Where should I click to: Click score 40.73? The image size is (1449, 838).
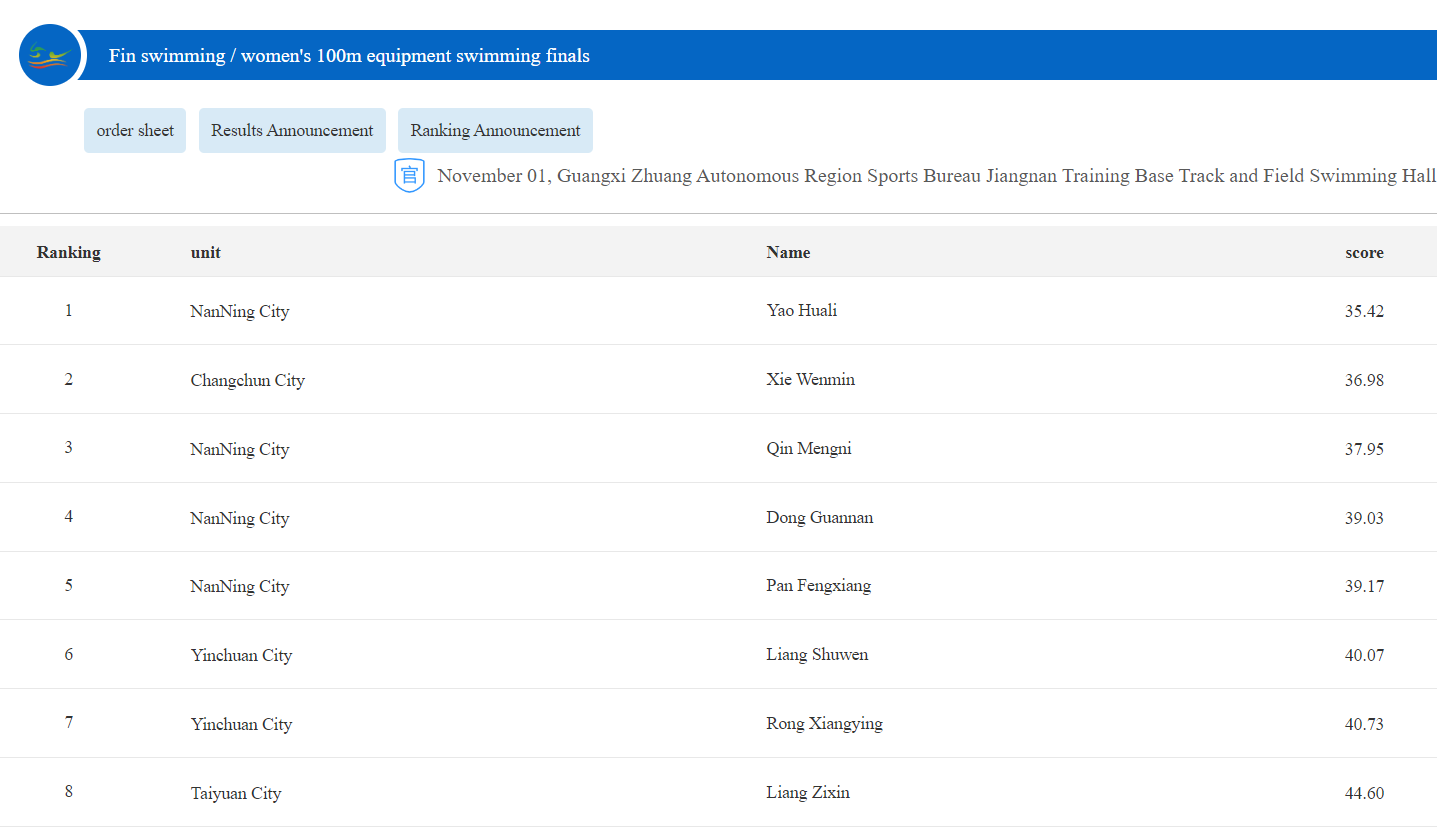[1364, 724]
